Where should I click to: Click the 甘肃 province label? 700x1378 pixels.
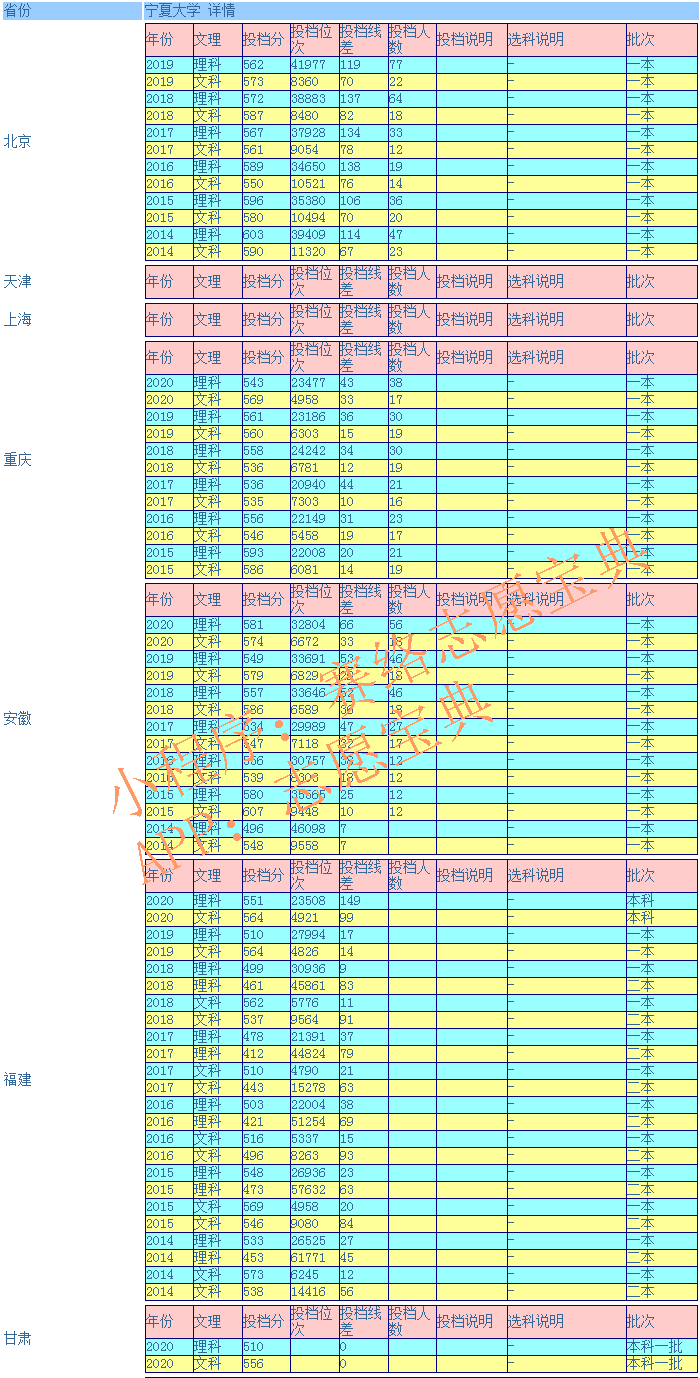pyautogui.click(x=17, y=1338)
